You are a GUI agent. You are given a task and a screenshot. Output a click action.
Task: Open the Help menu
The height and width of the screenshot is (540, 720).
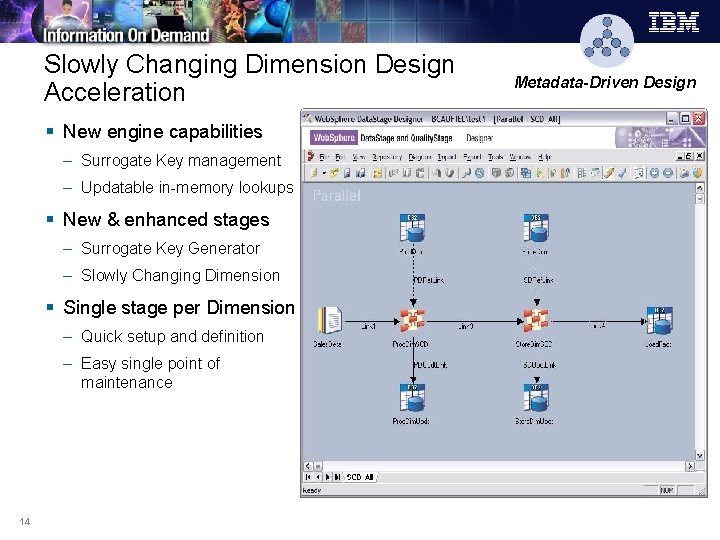pyautogui.click(x=544, y=157)
